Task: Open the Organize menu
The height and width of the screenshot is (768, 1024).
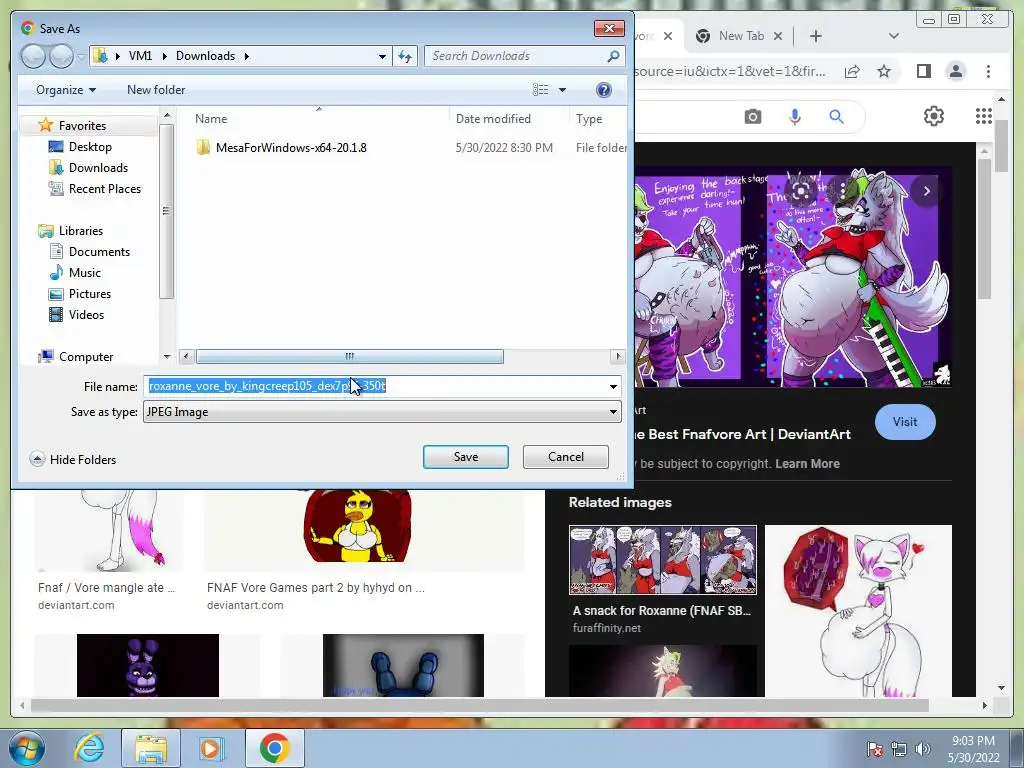Action: point(66,89)
